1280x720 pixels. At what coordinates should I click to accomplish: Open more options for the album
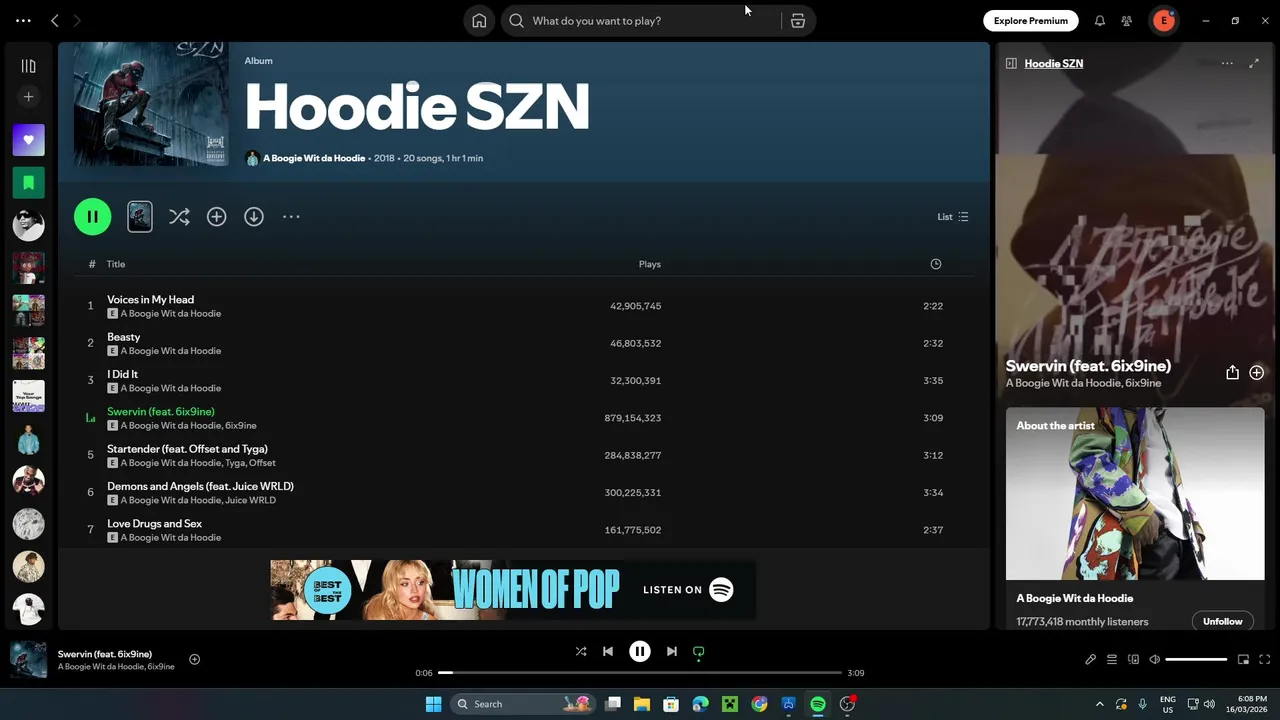291,216
